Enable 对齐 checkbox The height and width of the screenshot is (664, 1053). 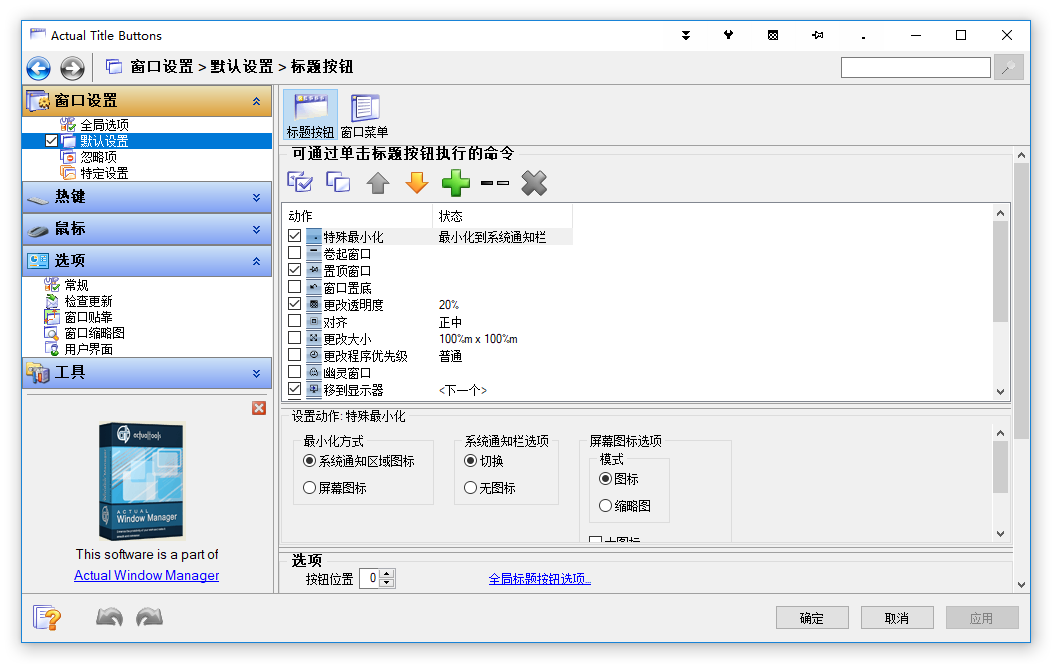[x=294, y=321]
